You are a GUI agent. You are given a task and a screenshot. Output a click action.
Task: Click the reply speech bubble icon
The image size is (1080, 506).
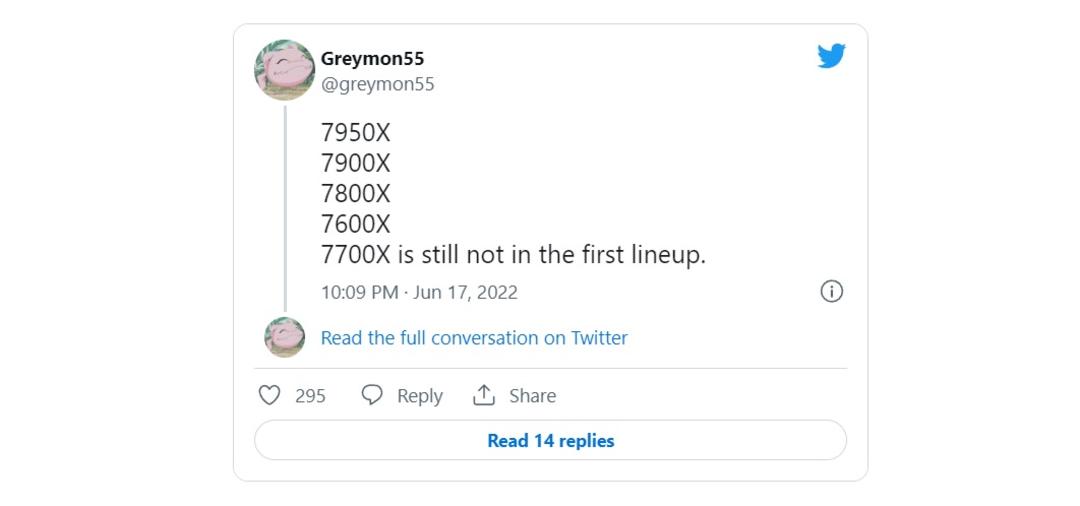[372, 395]
